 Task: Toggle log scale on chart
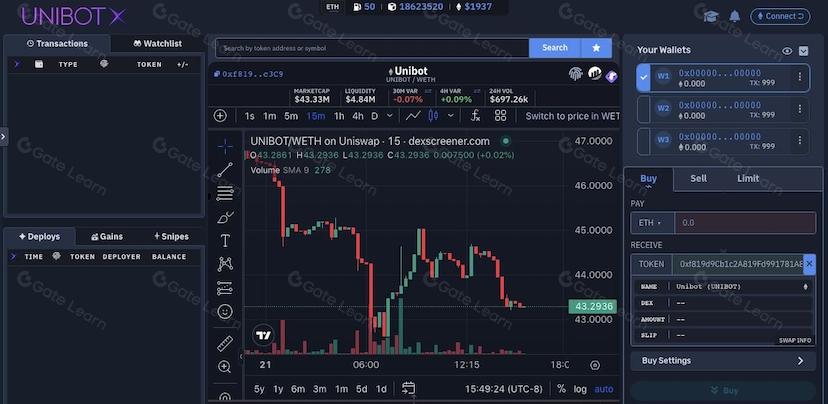(x=580, y=389)
